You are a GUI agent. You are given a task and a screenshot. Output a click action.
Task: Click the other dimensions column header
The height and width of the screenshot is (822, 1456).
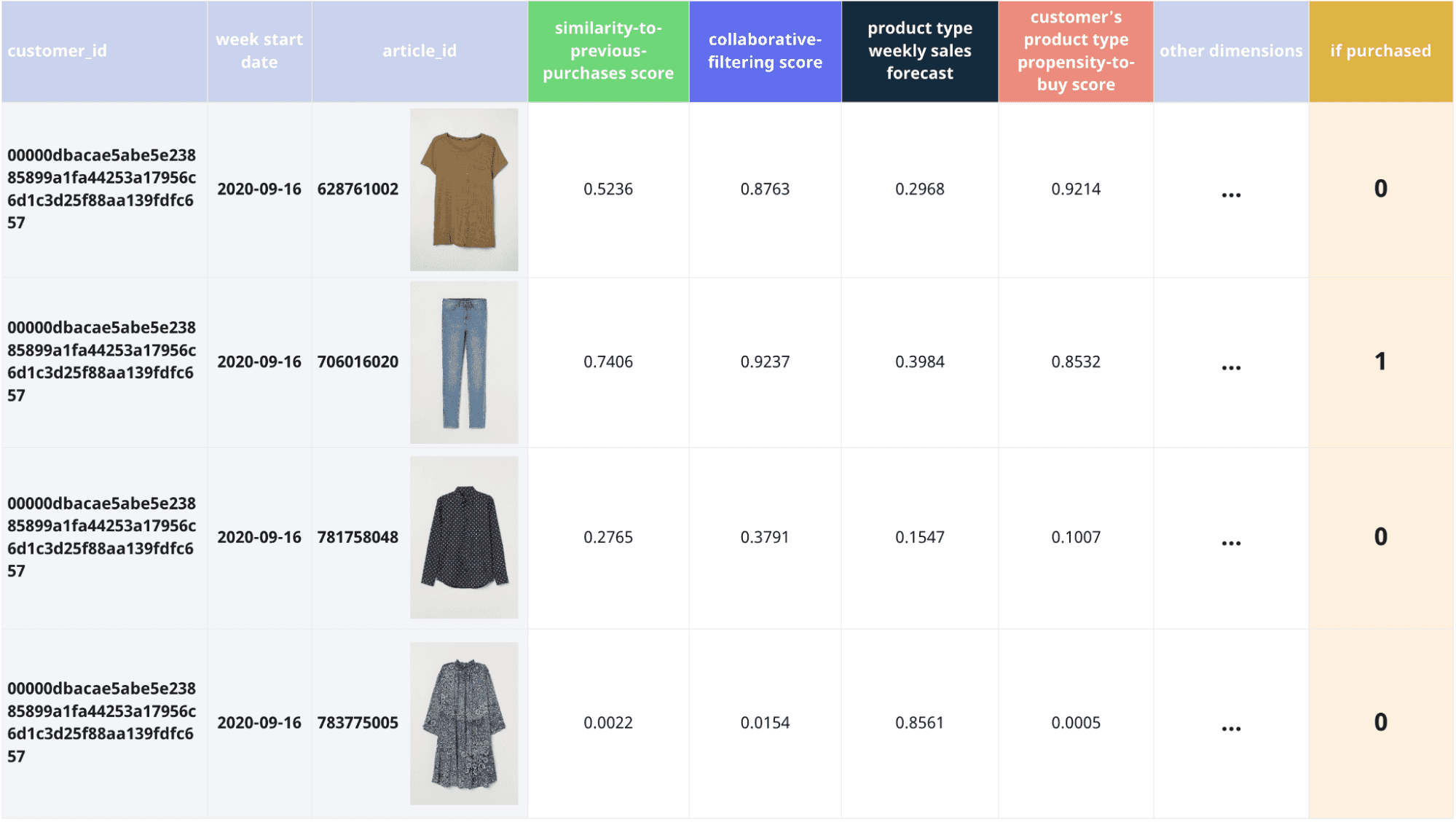1231,51
